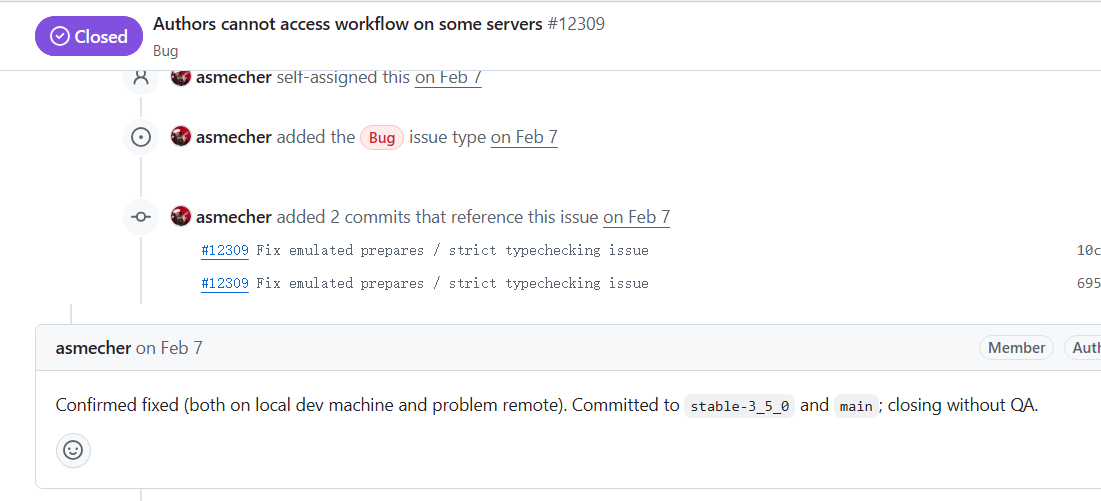Click 'on Feb 7' after commits reference
The image size is (1101, 501).
[637, 217]
